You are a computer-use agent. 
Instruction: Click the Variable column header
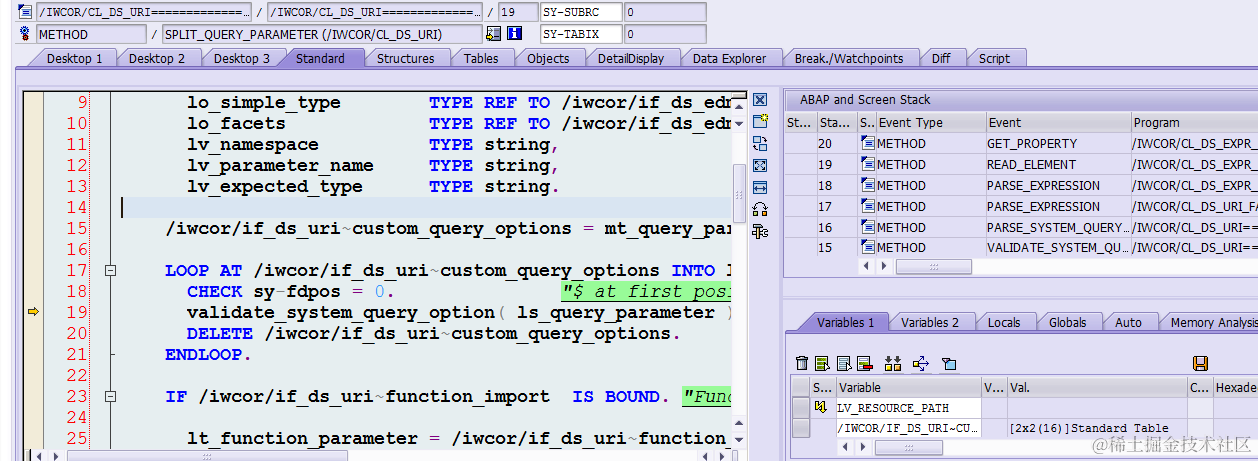pyautogui.click(x=908, y=387)
